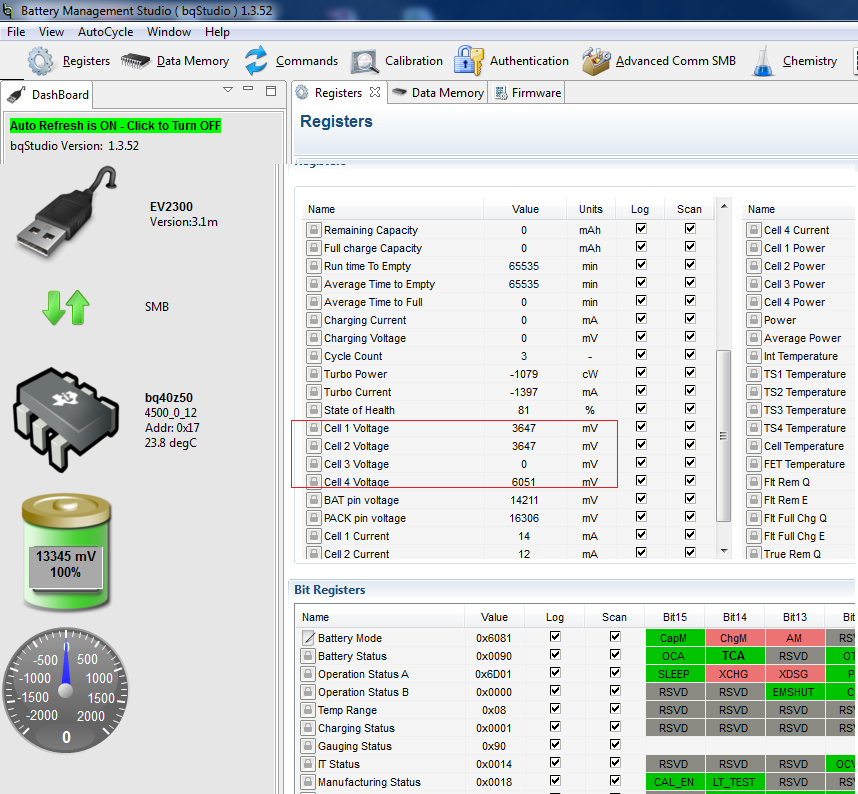Click the EMSHUT bit flag
The width and height of the screenshot is (858, 794).
[x=793, y=692]
